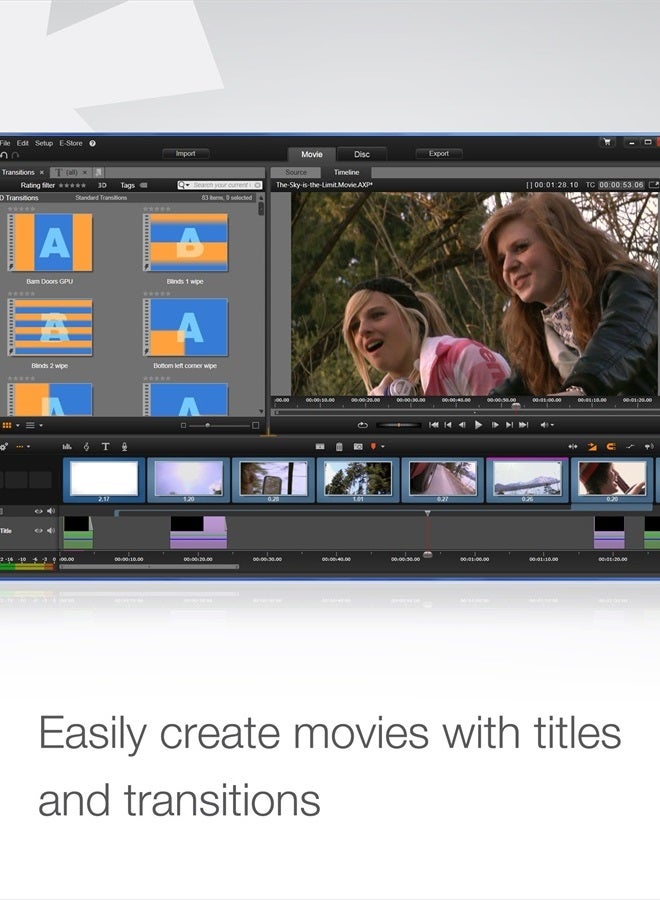Image resolution: width=660 pixels, height=900 pixels.
Task: Expand the thumbnail view options arrow
Action: coord(17,426)
